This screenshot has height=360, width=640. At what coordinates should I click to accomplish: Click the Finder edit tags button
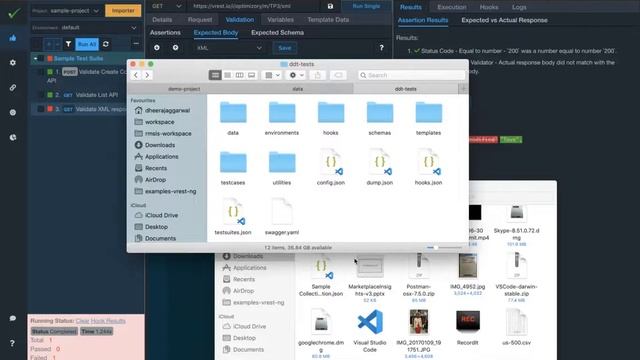(338, 75)
